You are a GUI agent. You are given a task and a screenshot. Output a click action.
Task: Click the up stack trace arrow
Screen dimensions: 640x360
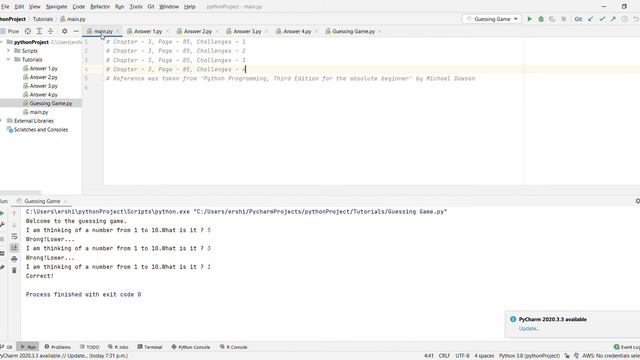pyautogui.click(x=14, y=213)
